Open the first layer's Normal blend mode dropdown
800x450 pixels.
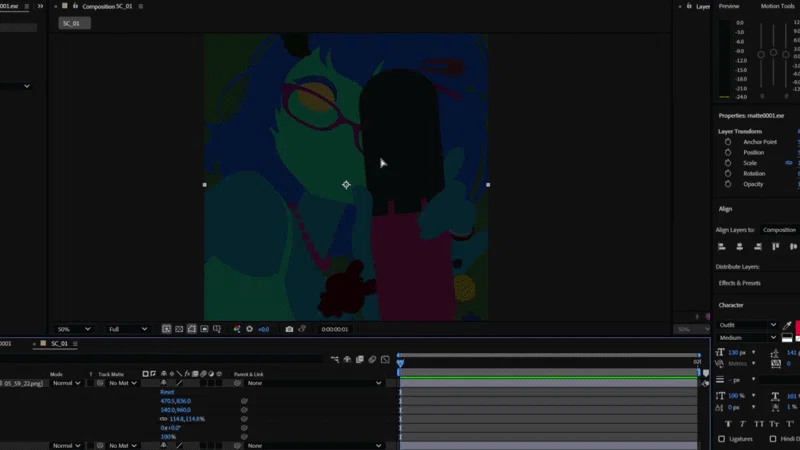(x=66, y=383)
